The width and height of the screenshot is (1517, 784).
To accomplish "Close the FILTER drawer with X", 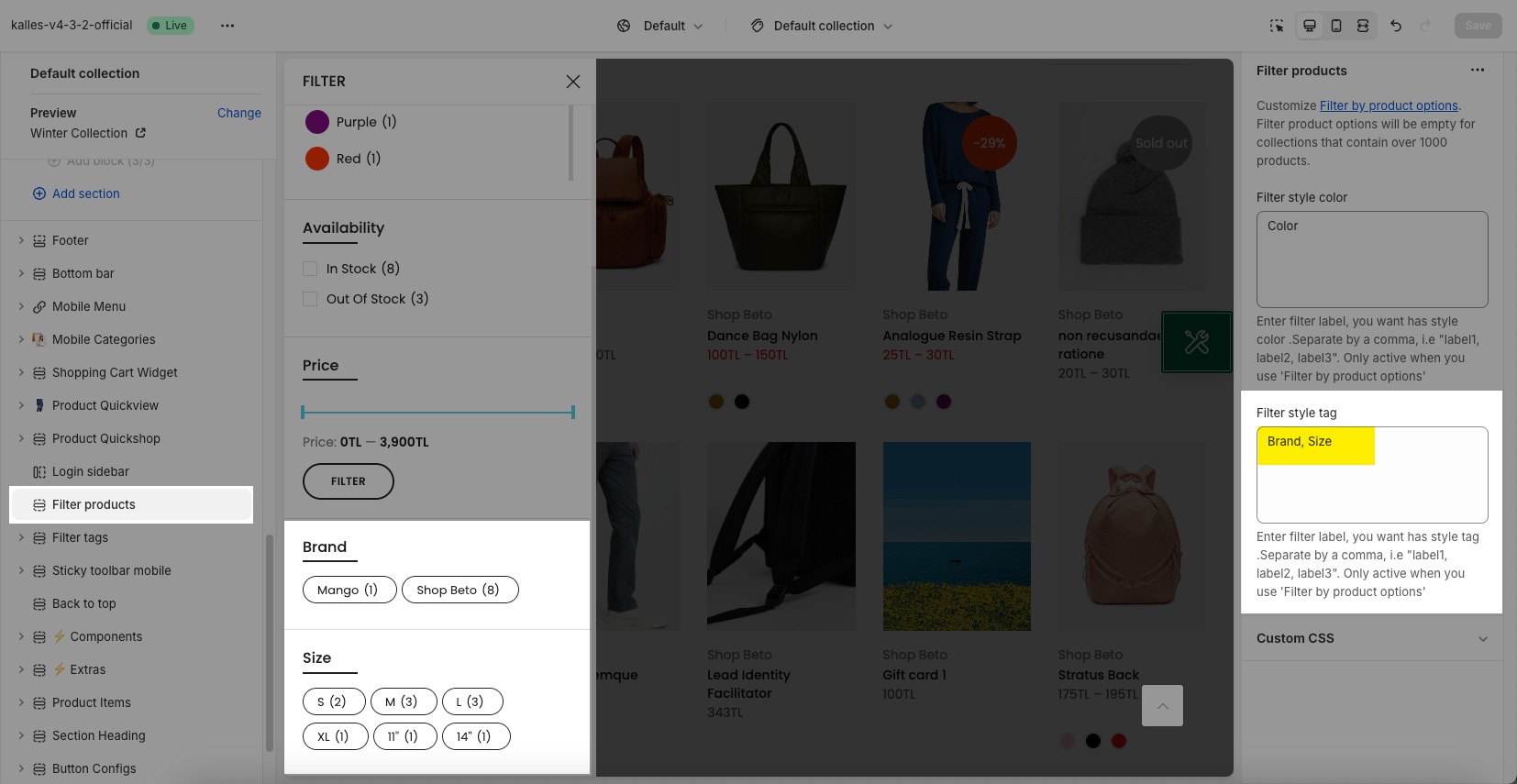I will pyautogui.click(x=573, y=82).
